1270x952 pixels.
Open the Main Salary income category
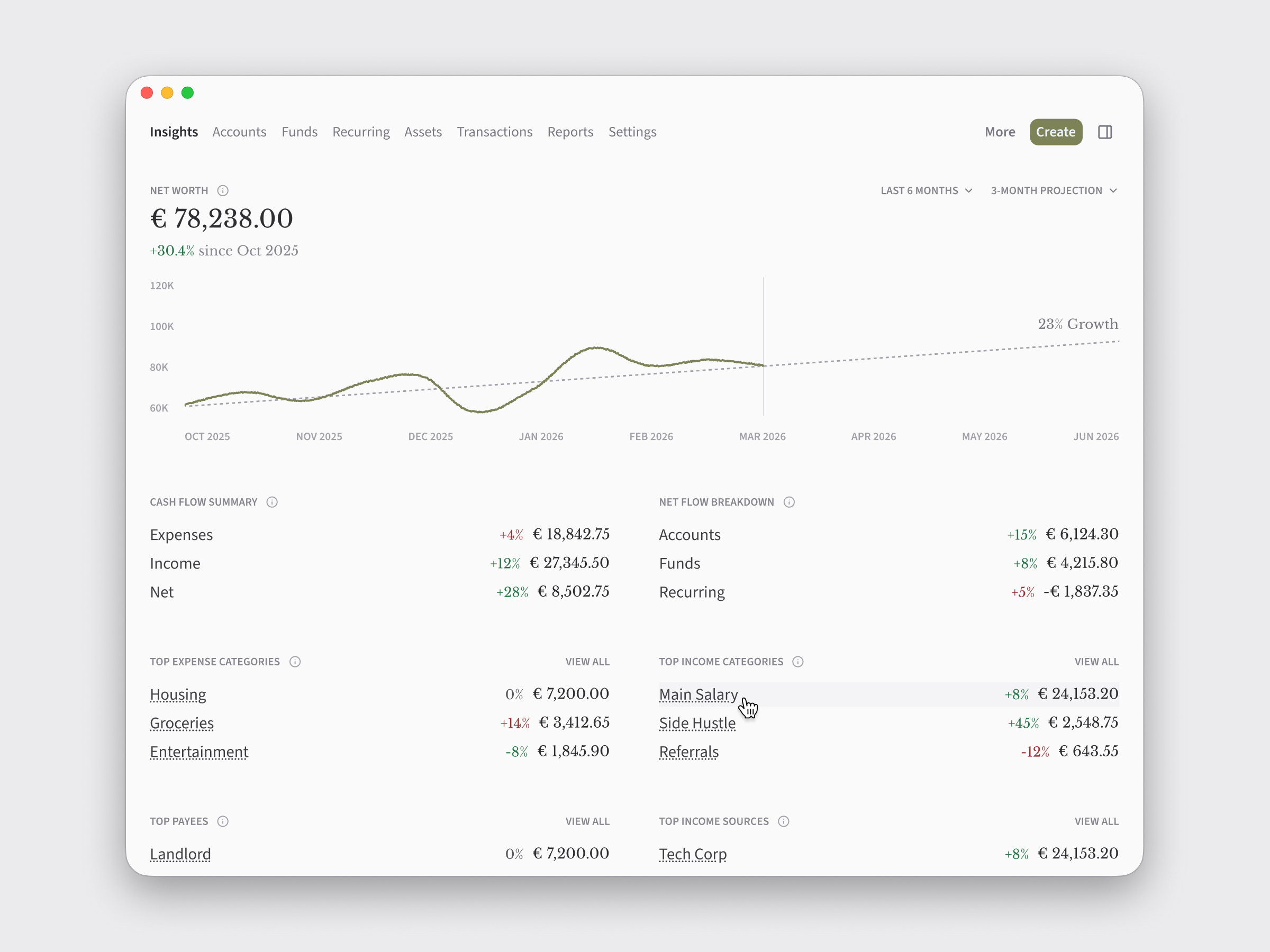[697, 694]
